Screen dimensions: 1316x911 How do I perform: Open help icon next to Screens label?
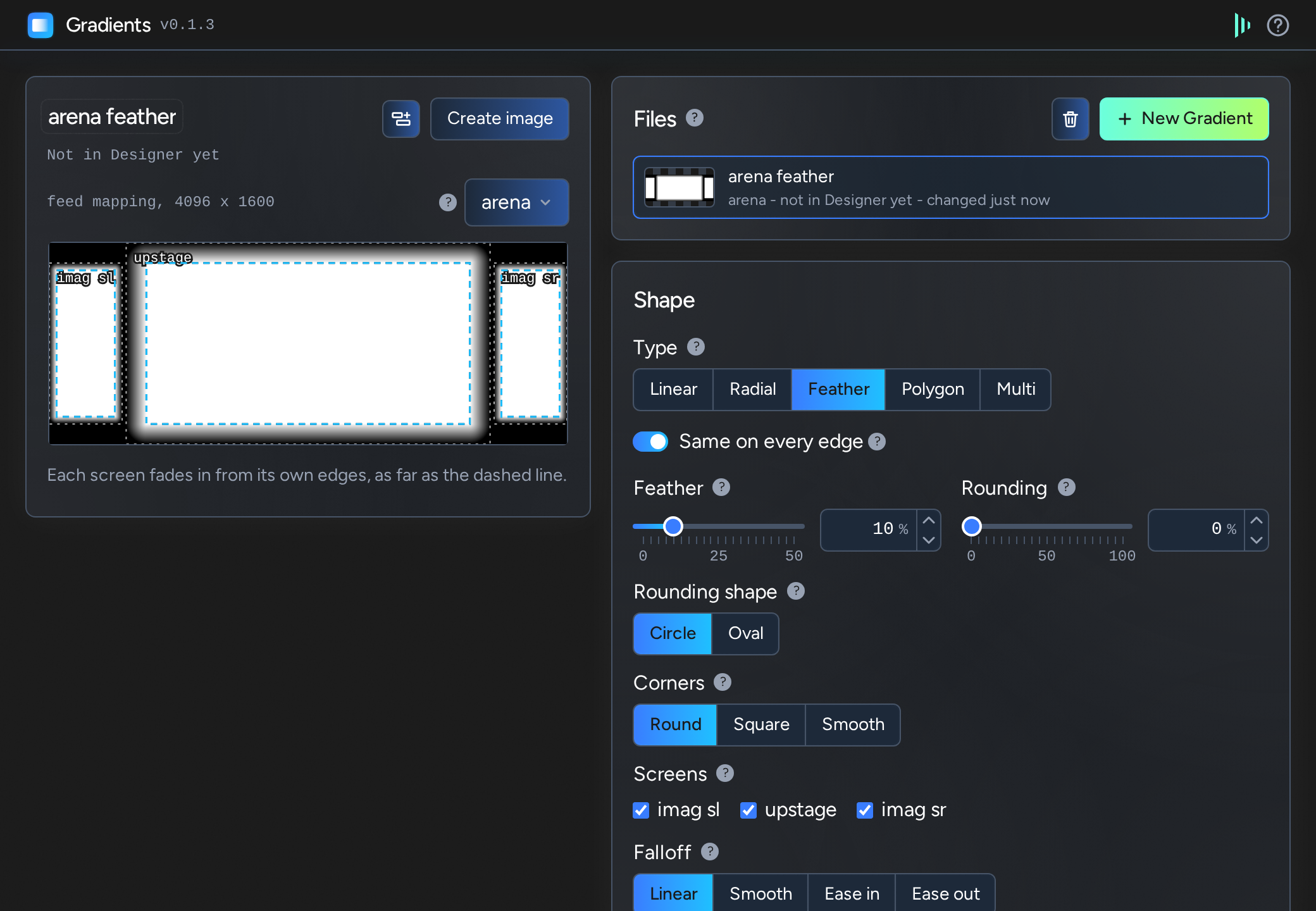(x=725, y=773)
